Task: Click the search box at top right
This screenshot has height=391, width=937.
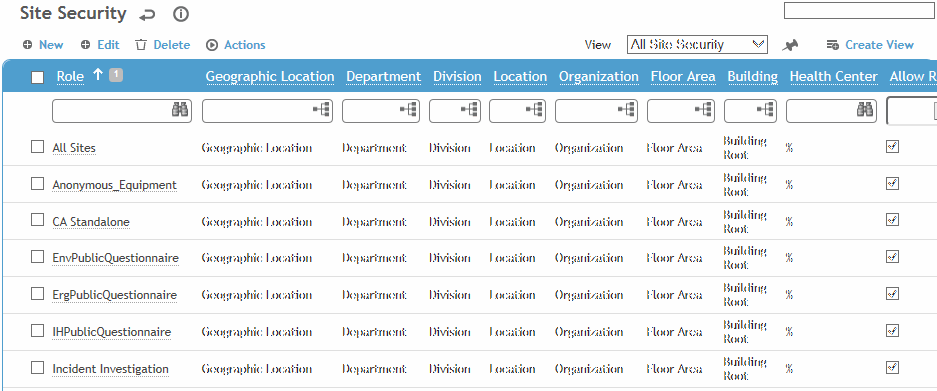Action: click(859, 10)
